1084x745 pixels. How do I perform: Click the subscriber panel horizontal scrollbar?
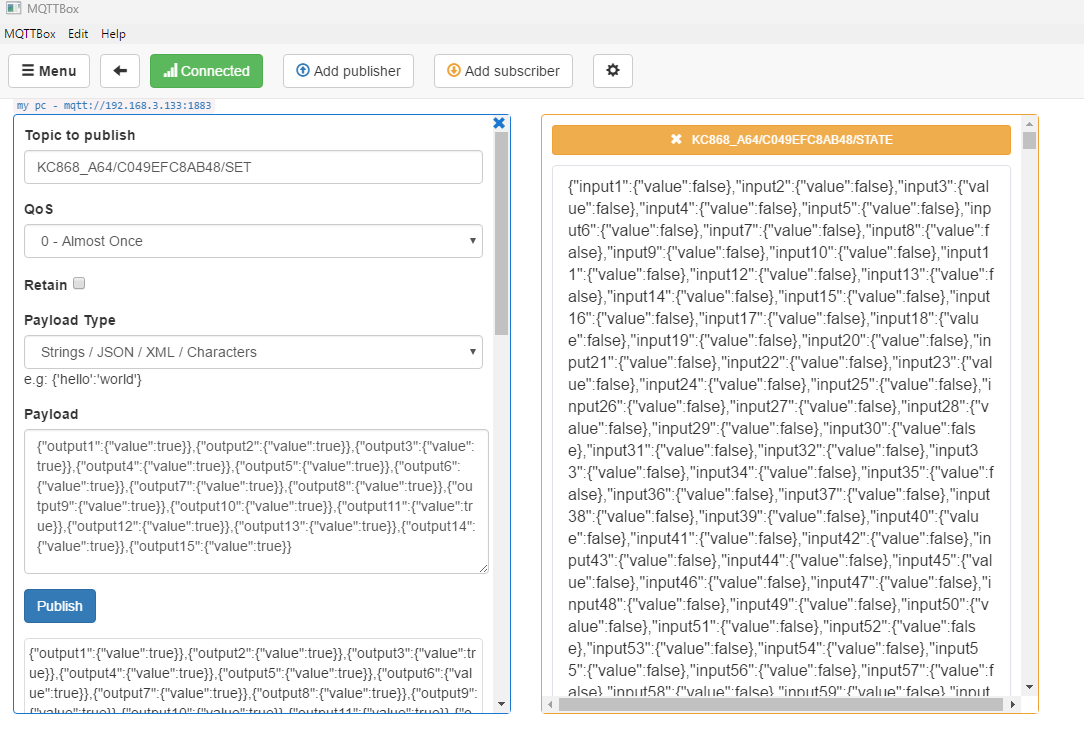point(780,704)
